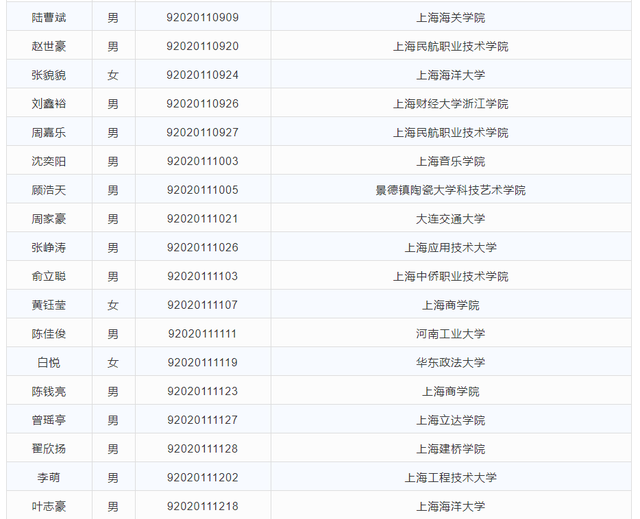Click gender 男 in 李萌's row

113,477
